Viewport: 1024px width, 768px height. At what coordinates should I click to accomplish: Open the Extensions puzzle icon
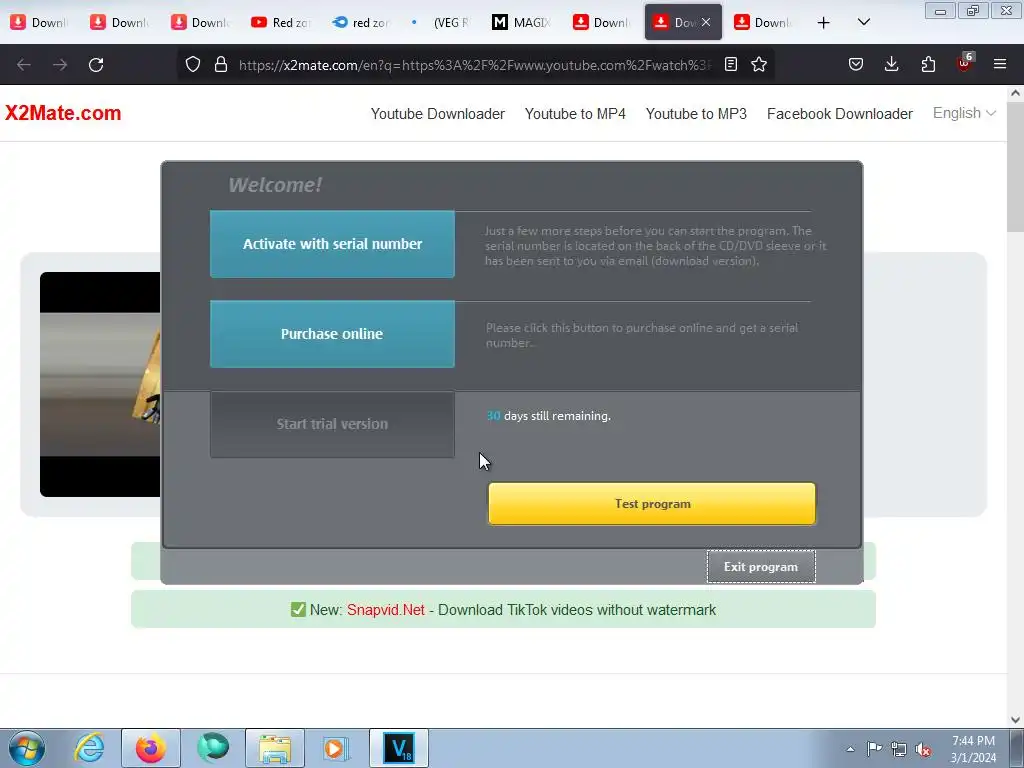(928, 65)
